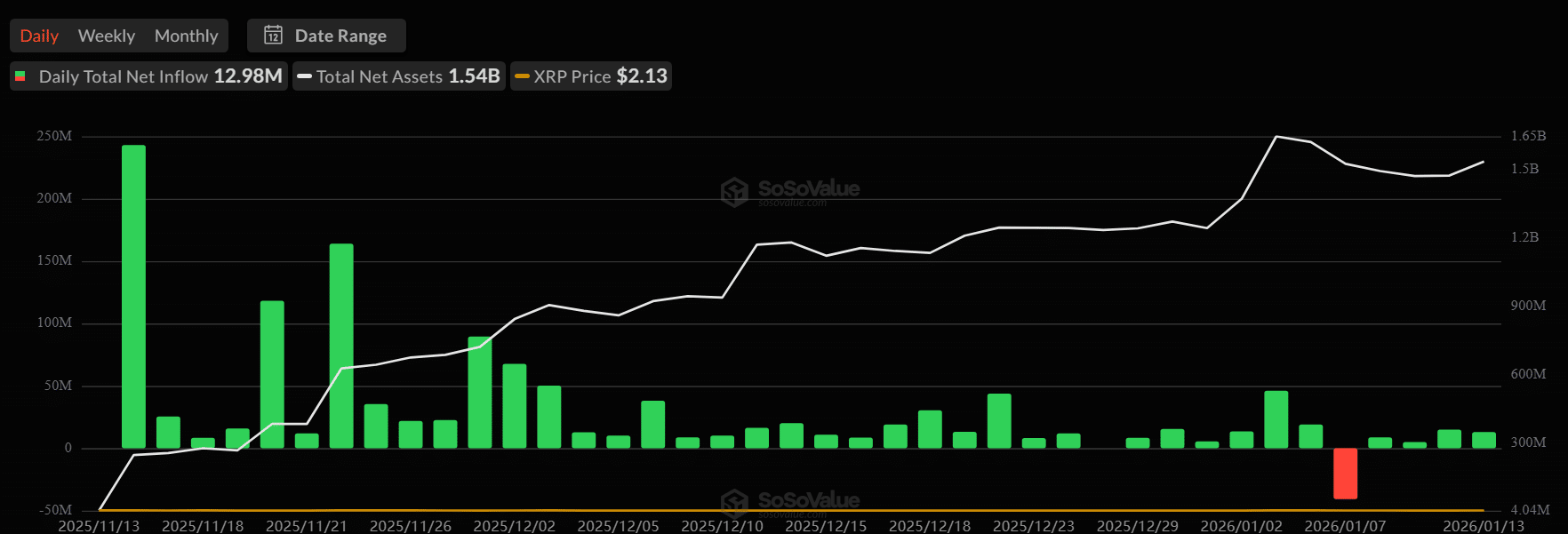Click the orange XRP price line along bottom
Screen dimensions: 1568x534
(800, 510)
